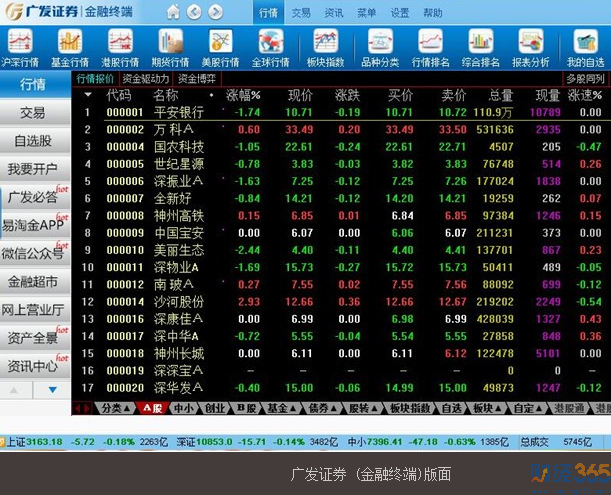The image size is (611, 495).
Task: Open 基金行情 fund quotes icon
Action: coord(70,48)
